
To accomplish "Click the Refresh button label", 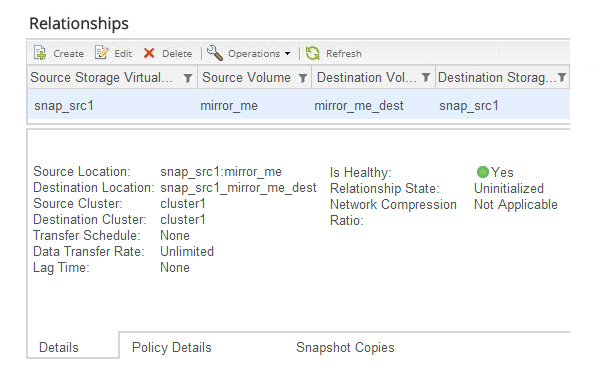I will 344,53.
